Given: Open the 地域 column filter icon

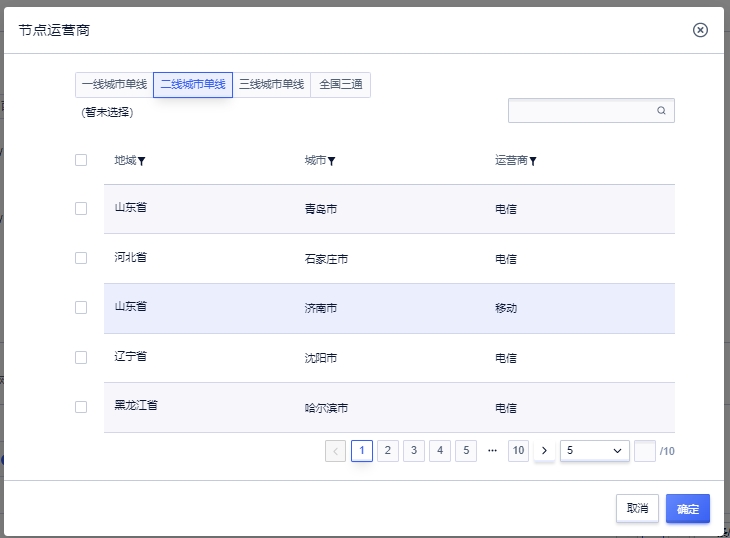Looking at the screenshot, I should point(142,161).
